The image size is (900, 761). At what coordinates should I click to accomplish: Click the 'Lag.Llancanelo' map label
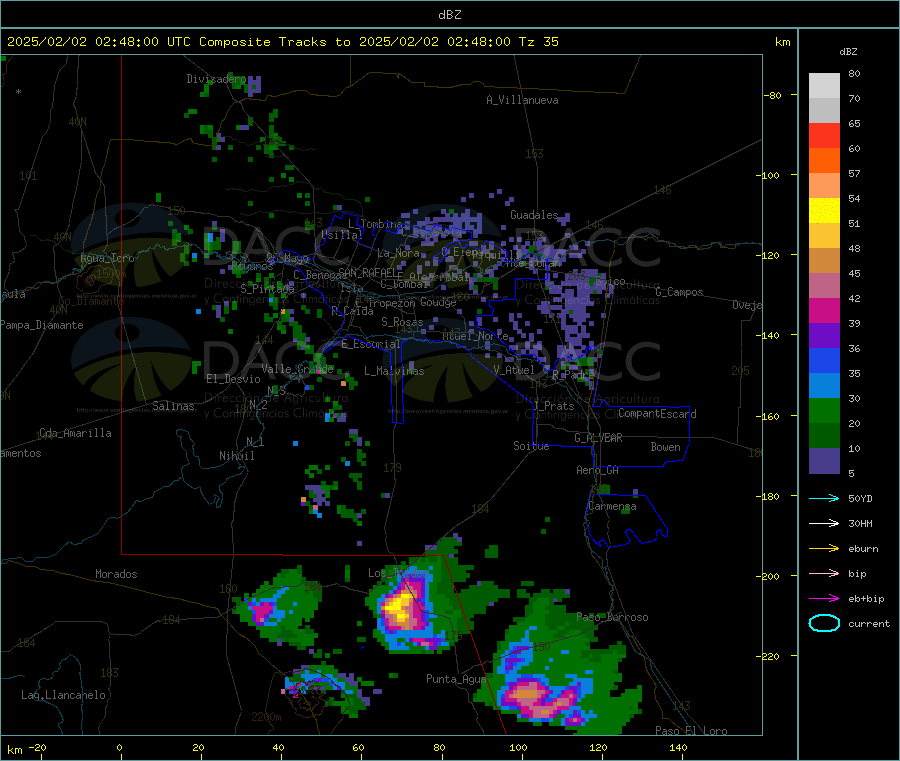[63, 695]
